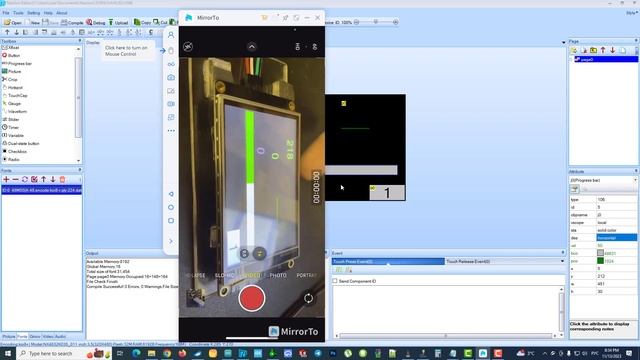Add the Variable component from the Toolbox
Screen dimensions: 640x360
click(13, 136)
